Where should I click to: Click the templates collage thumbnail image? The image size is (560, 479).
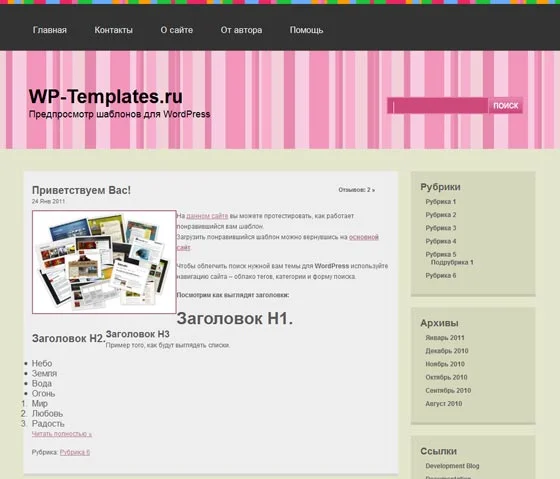[104, 262]
